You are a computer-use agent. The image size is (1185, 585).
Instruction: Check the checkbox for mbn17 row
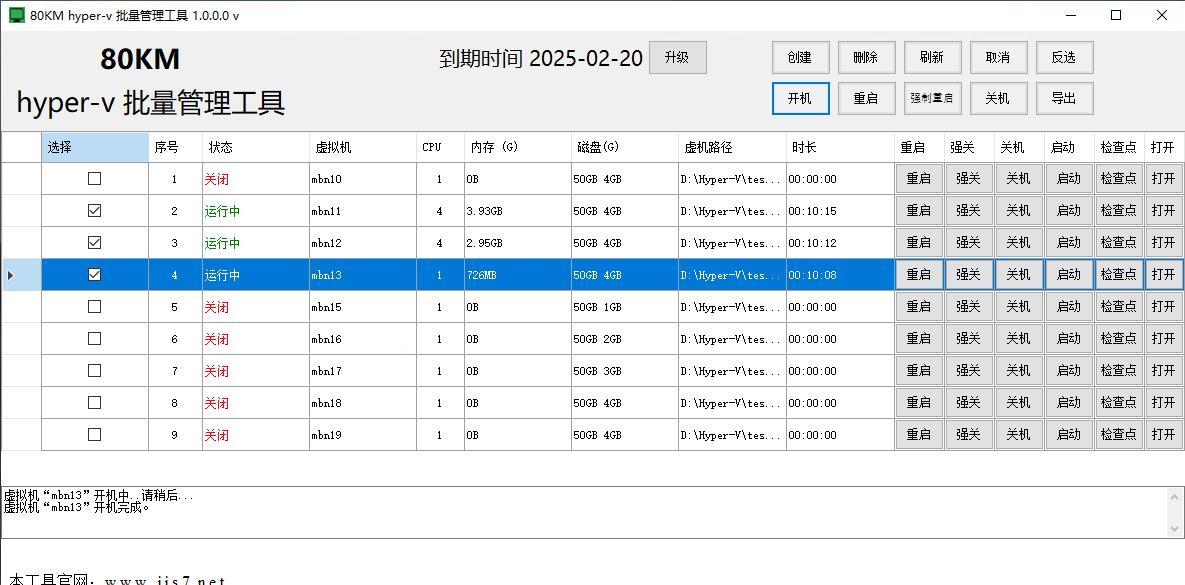click(x=94, y=370)
